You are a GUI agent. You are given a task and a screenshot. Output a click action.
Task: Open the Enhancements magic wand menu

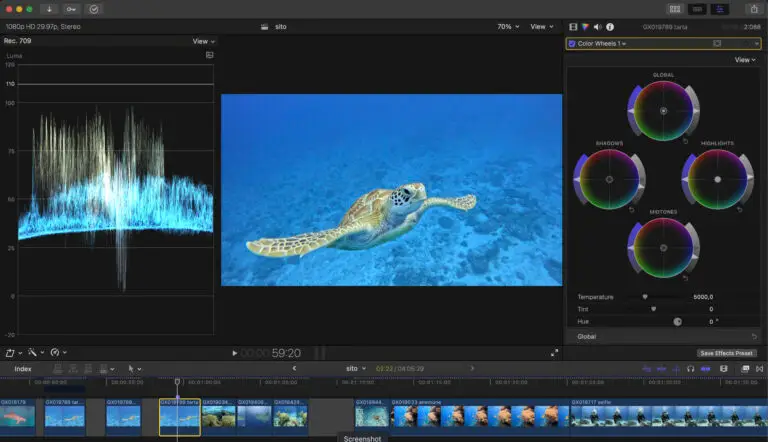36,352
